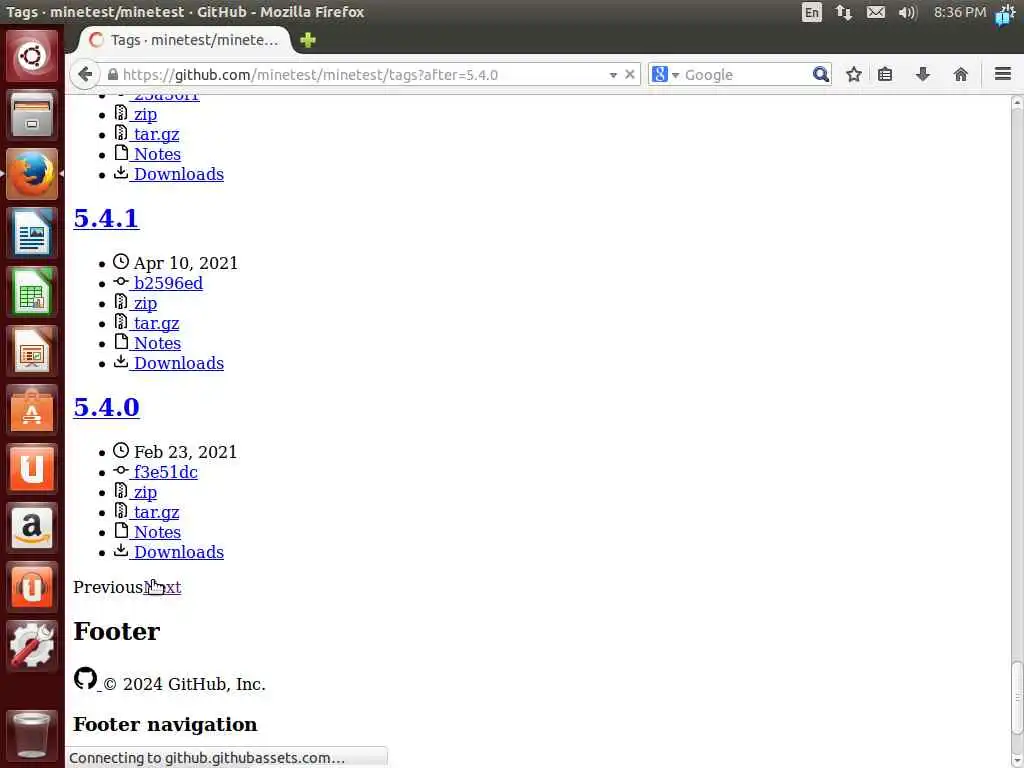
Task: Launch Ubuntu Software Center
Action: click(31, 409)
